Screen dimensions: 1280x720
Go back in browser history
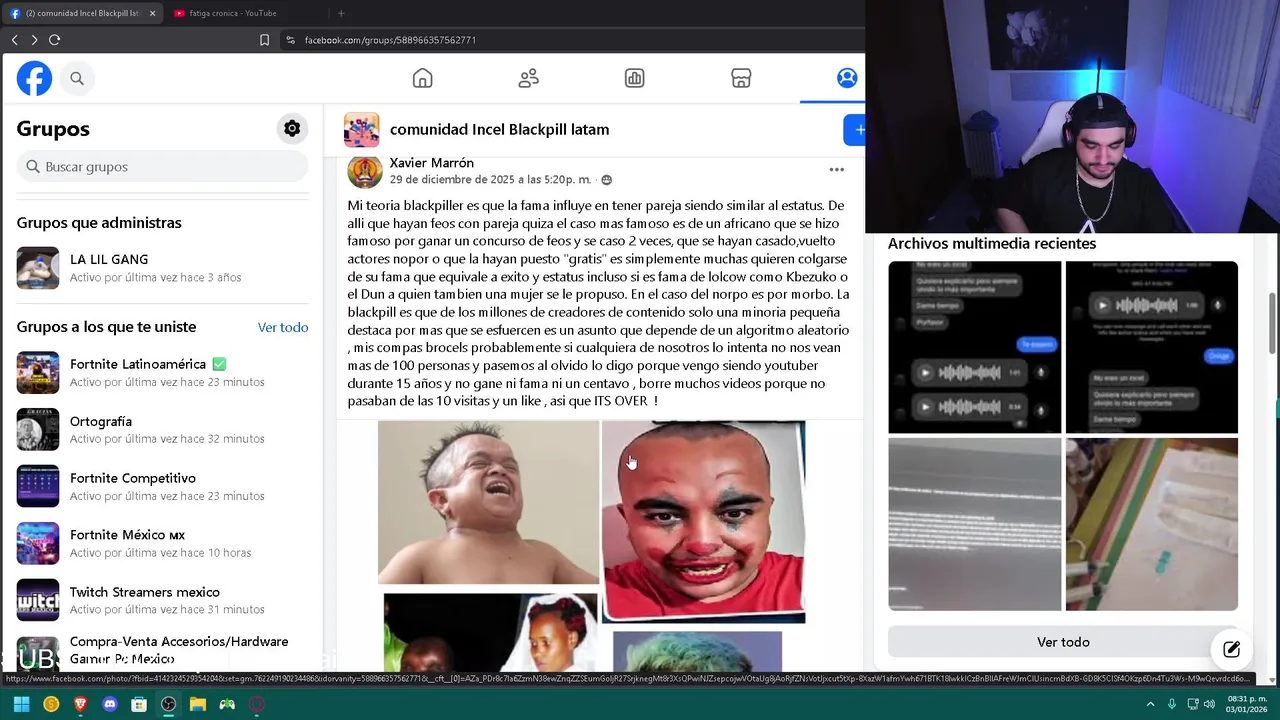coord(14,40)
